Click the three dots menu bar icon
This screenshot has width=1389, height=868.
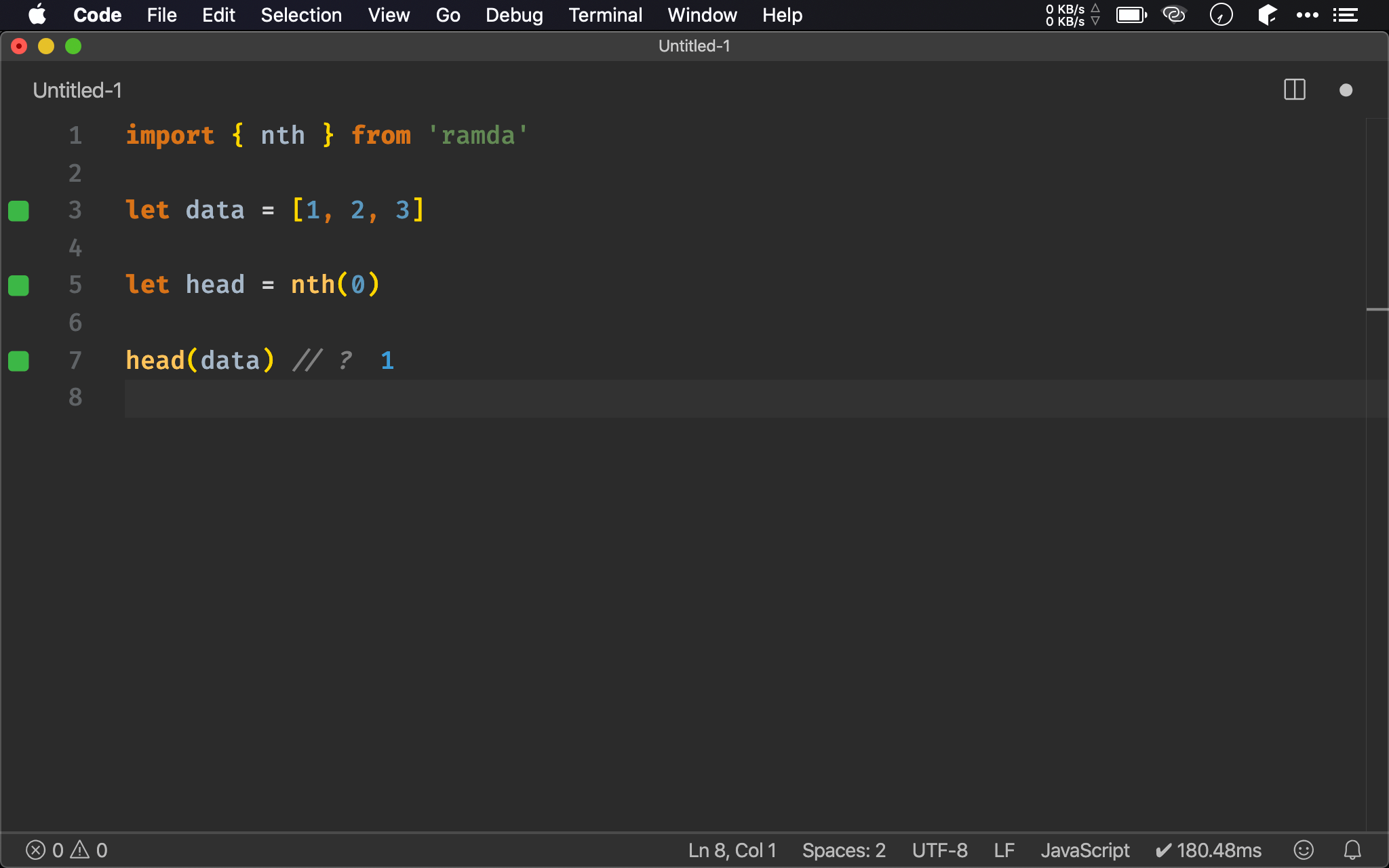pyautogui.click(x=1307, y=15)
